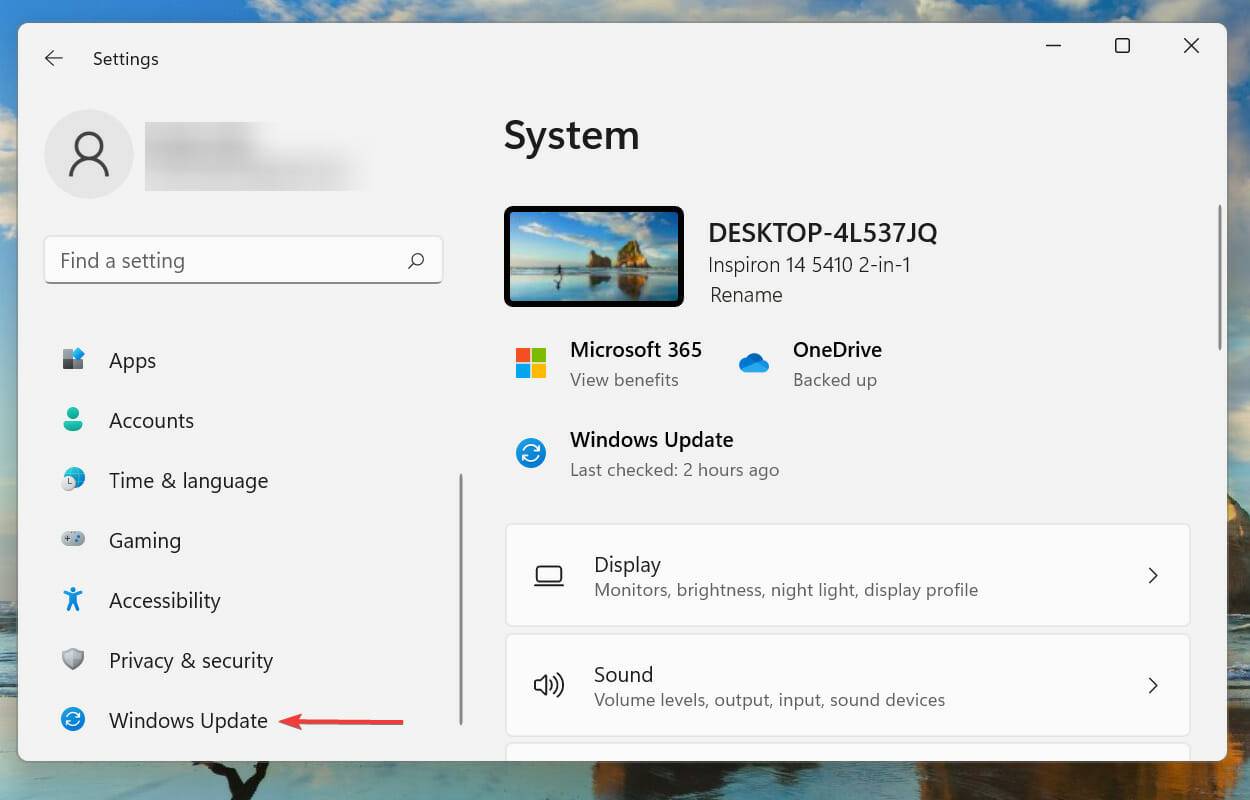Click the Display monitor icon
Screen dimensions: 1250x800
(x=549, y=576)
